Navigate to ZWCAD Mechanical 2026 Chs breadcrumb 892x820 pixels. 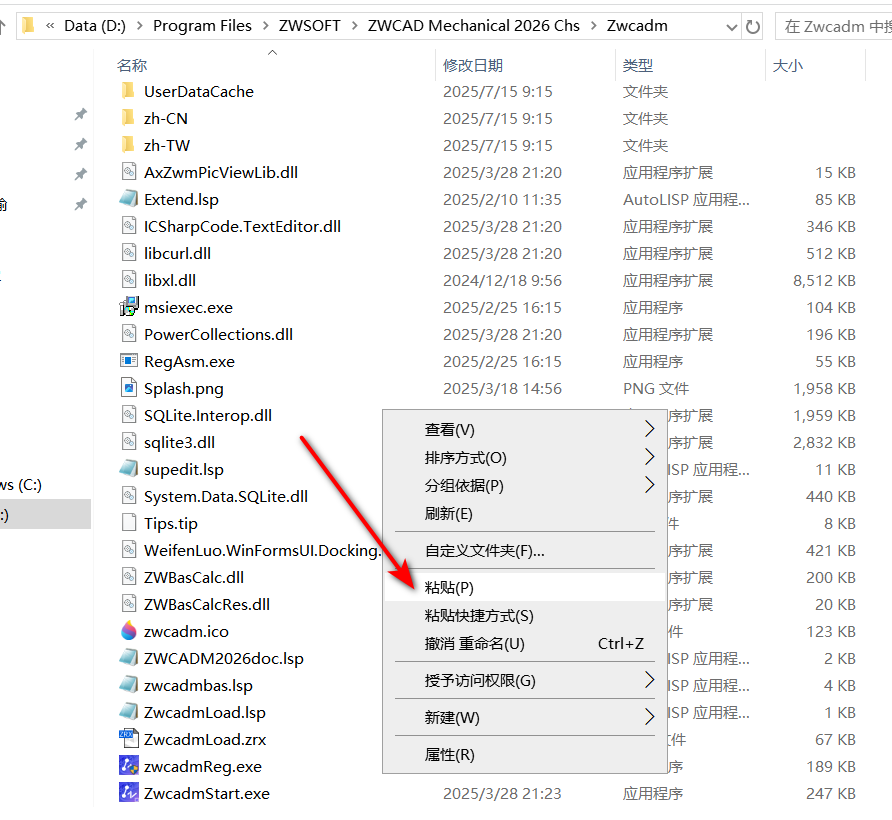point(473,26)
